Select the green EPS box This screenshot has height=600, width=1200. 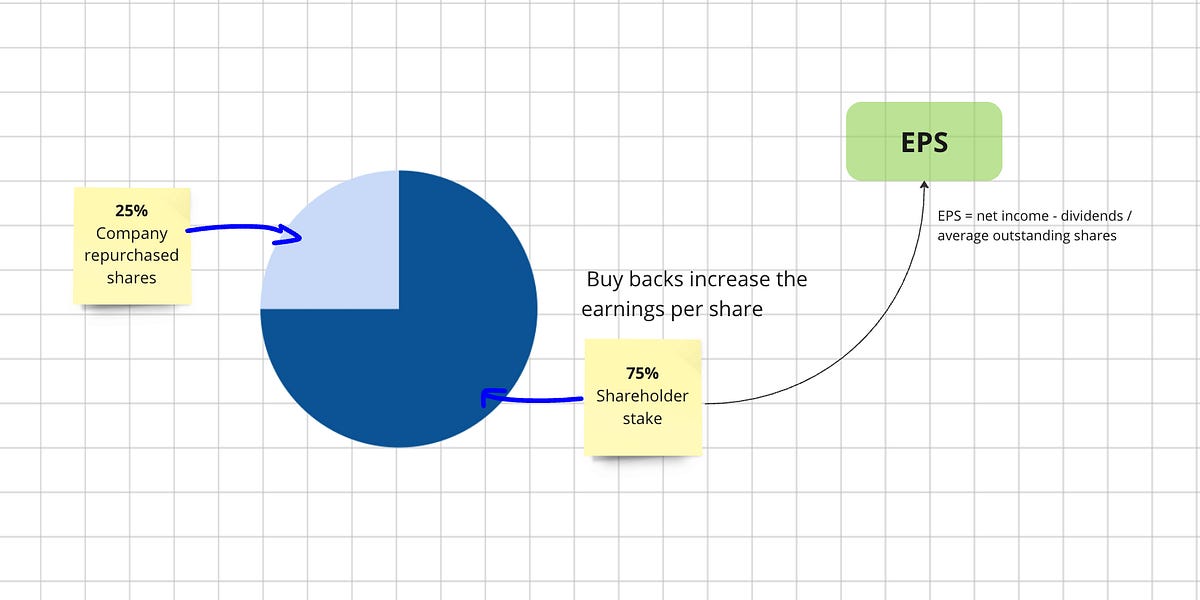(924, 141)
